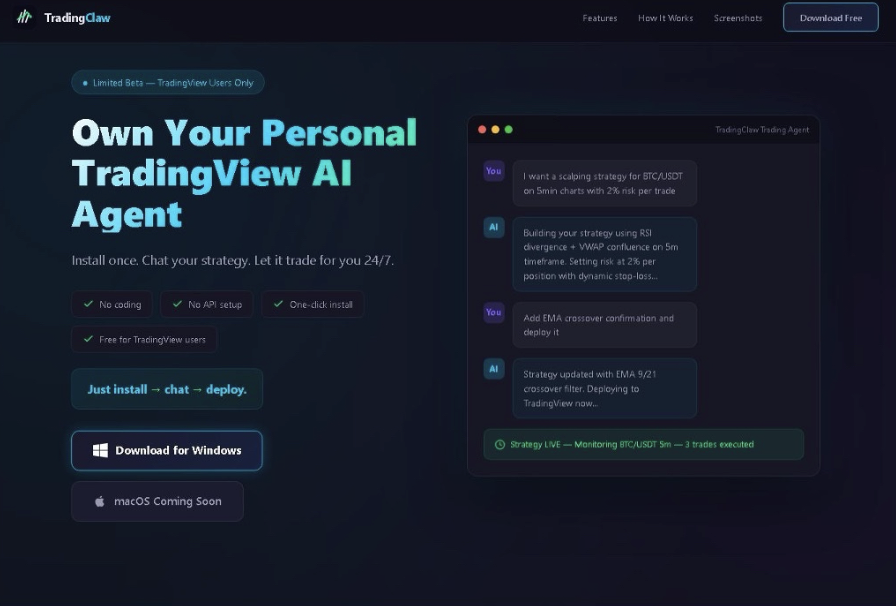Image resolution: width=896 pixels, height=606 pixels.
Task: Click the first AI avatar badge
Action: click(494, 227)
